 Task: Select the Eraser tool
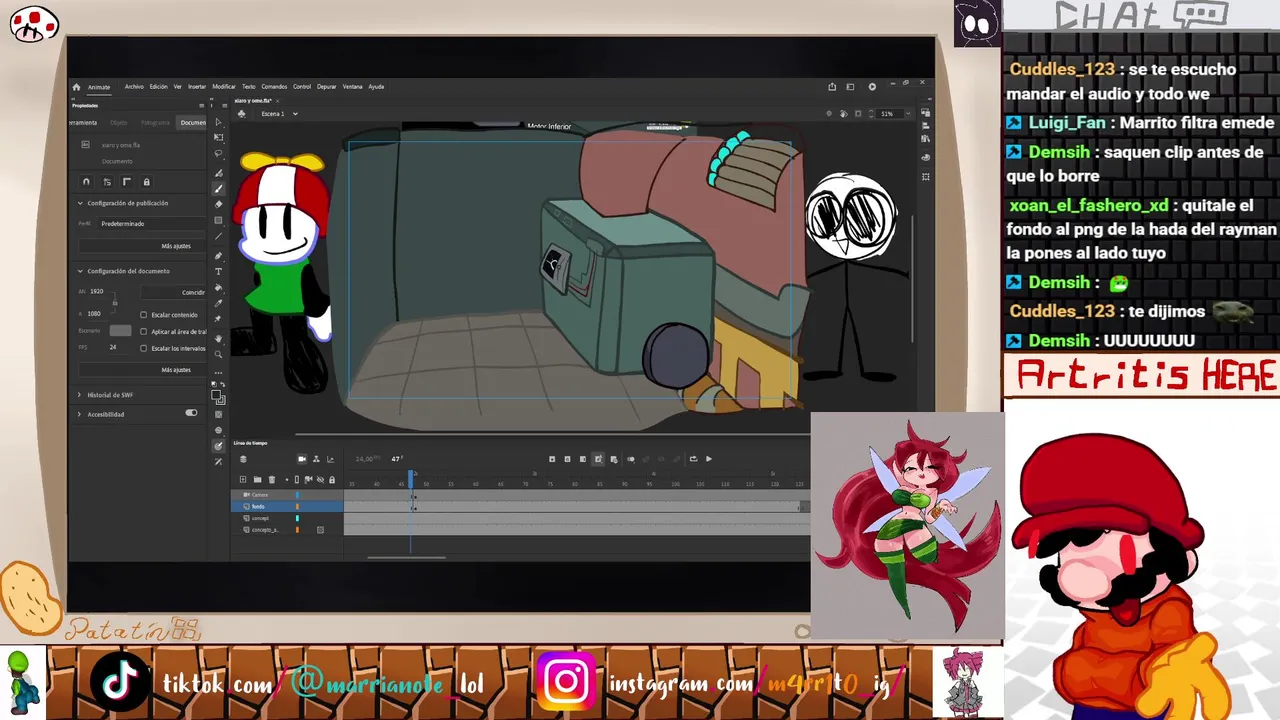pyautogui.click(x=219, y=204)
